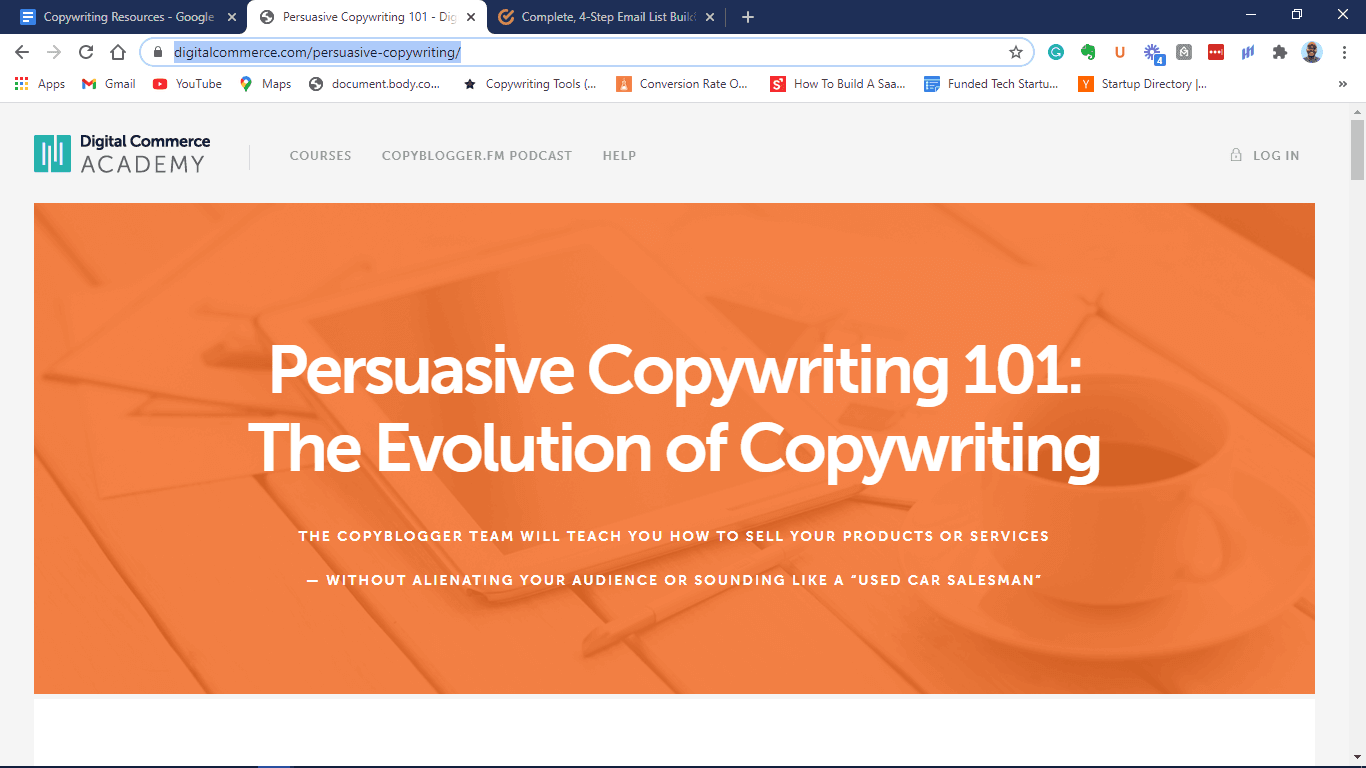Open the Chrome profile avatar
Screen dimensions: 1366x768
(1312, 52)
